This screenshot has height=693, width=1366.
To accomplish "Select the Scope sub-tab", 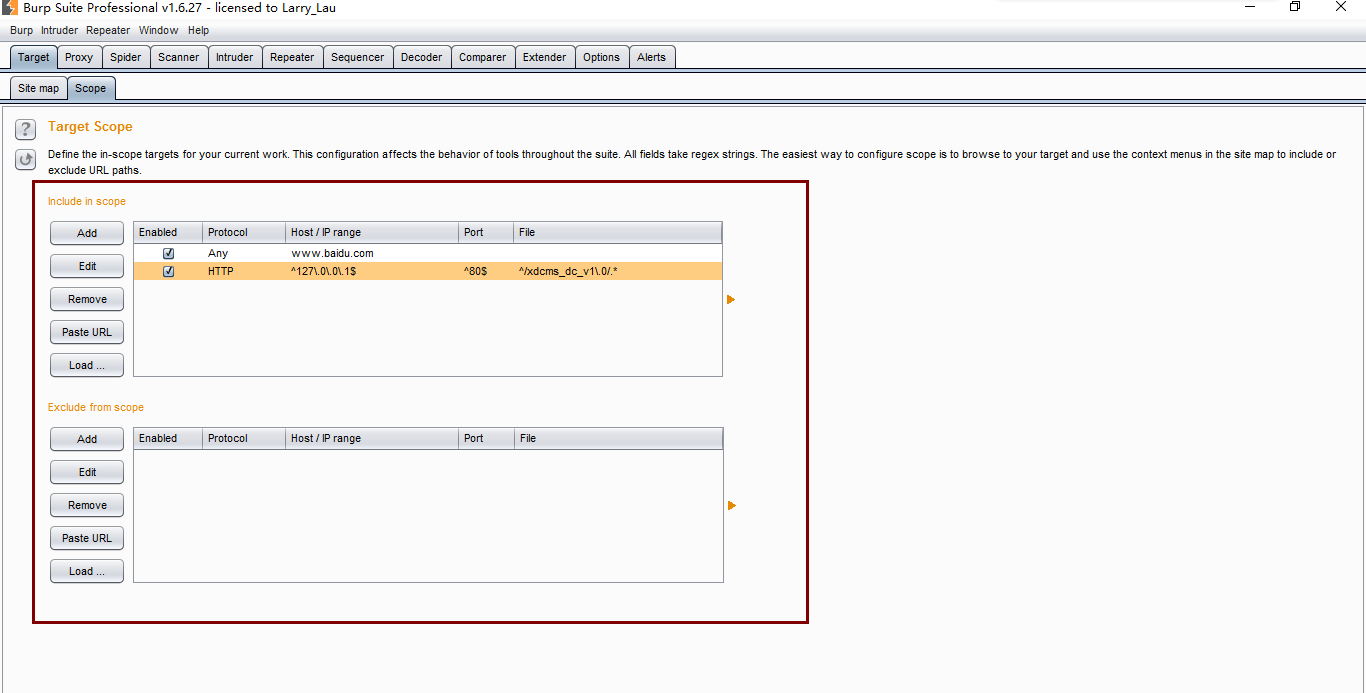I will [91, 88].
